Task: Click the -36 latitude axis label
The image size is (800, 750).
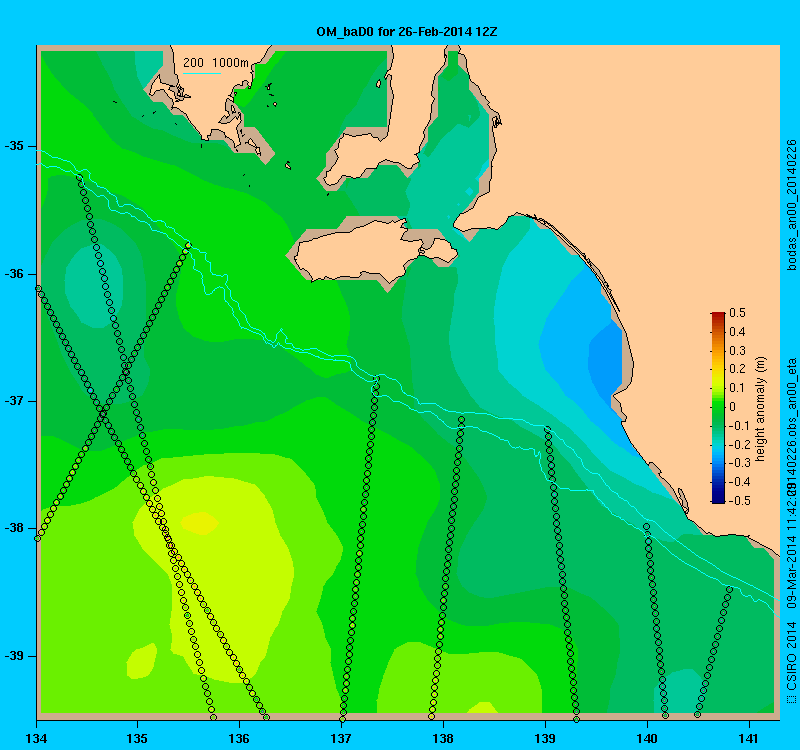Action: pos(14,274)
